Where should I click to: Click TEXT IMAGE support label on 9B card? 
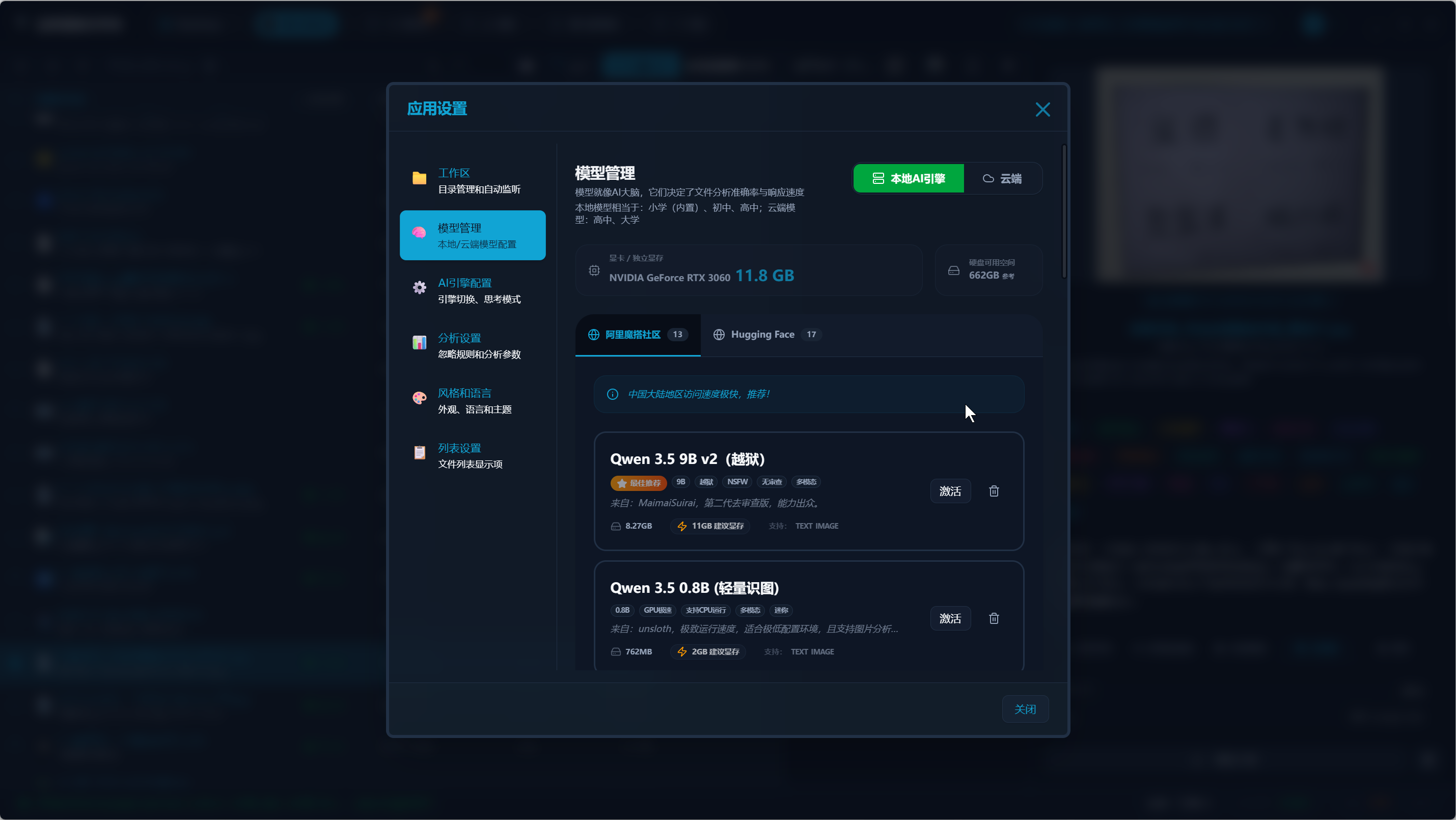point(817,526)
